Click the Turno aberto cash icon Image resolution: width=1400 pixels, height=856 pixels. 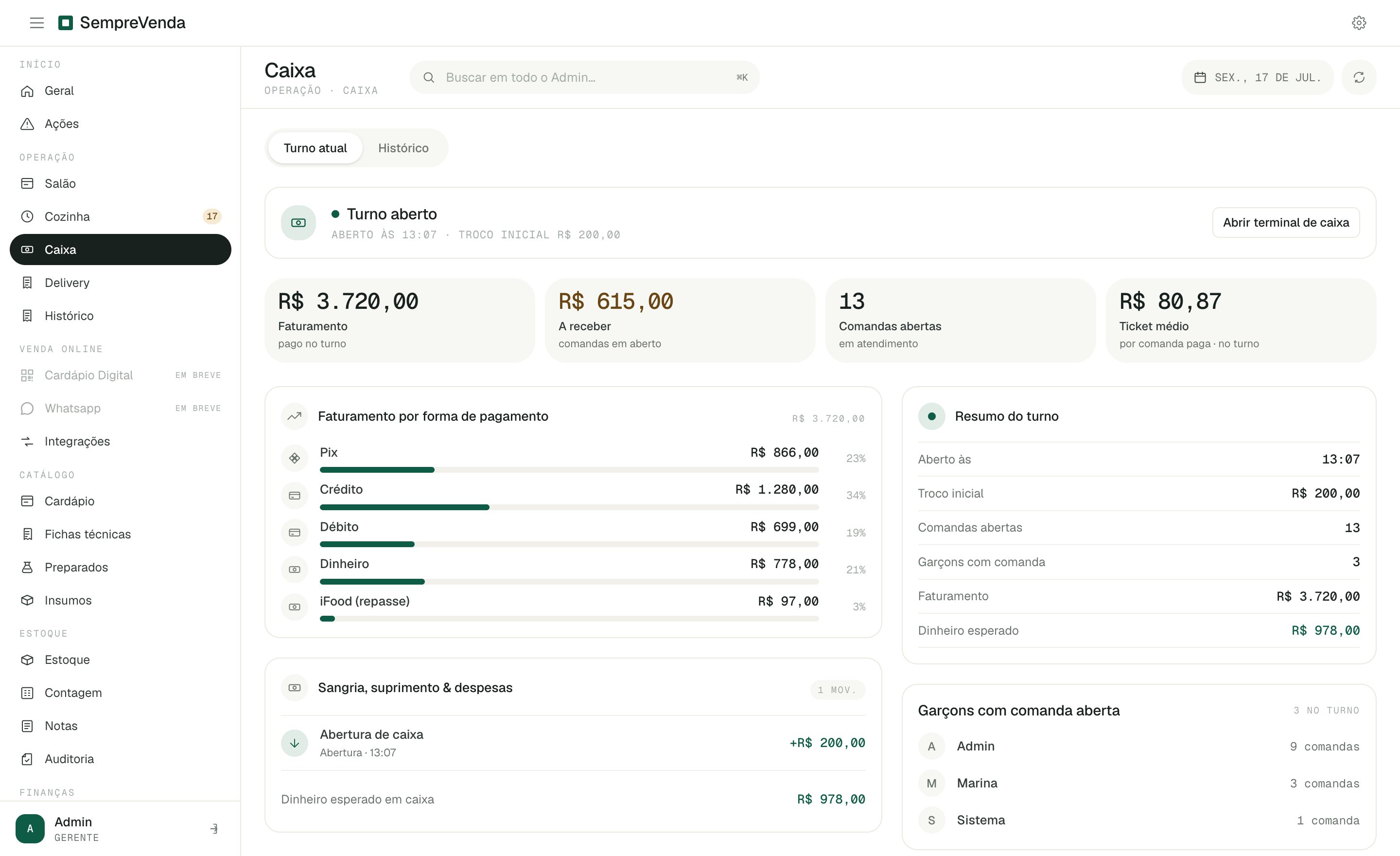pos(298,223)
